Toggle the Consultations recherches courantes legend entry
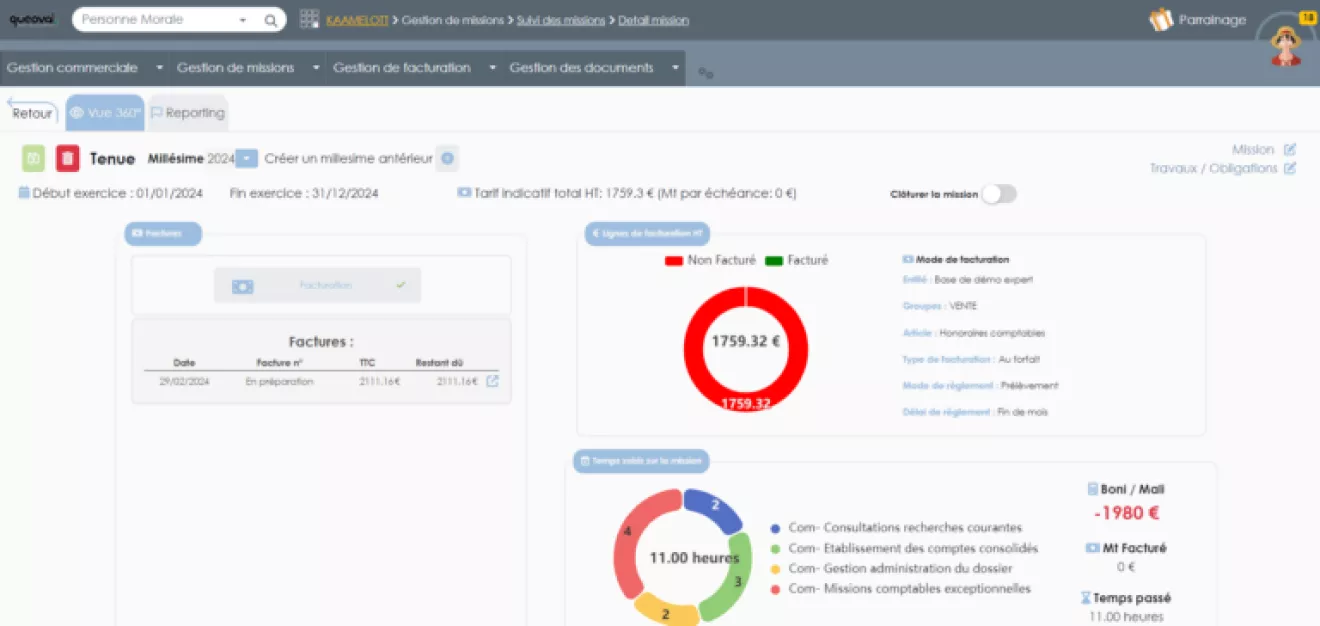 [x=896, y=528]
